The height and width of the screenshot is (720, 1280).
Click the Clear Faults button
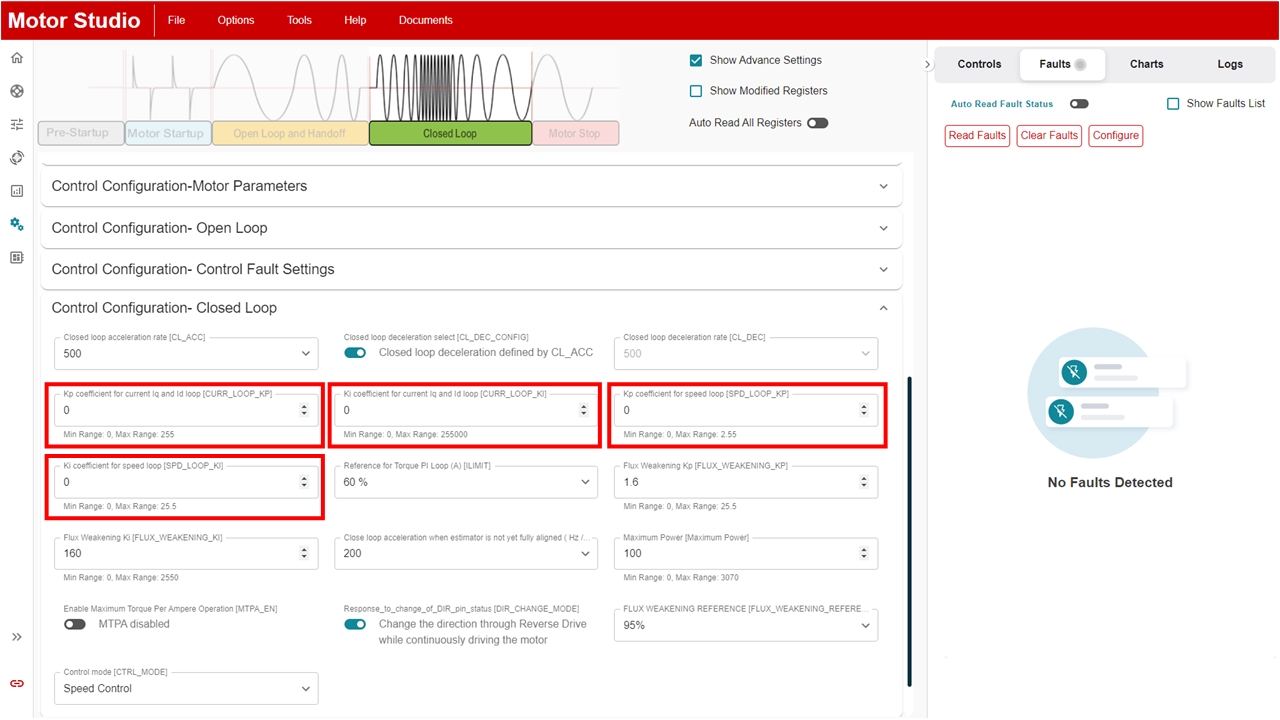click(x=1049, y=136)
